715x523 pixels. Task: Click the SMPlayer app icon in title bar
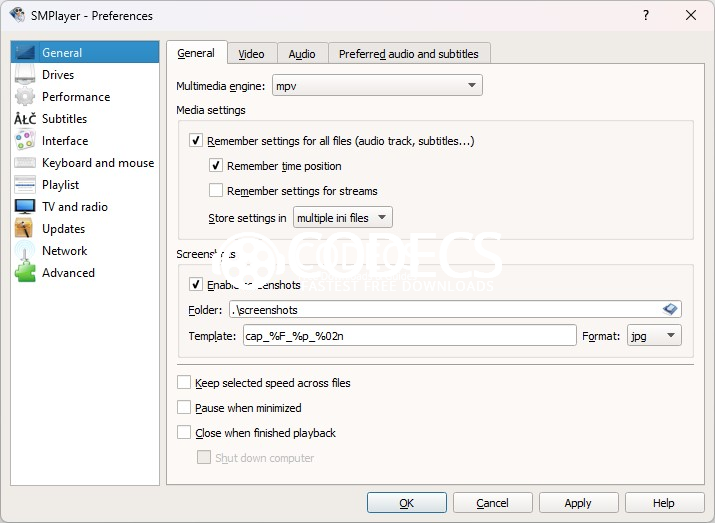(x=17, y=15)
